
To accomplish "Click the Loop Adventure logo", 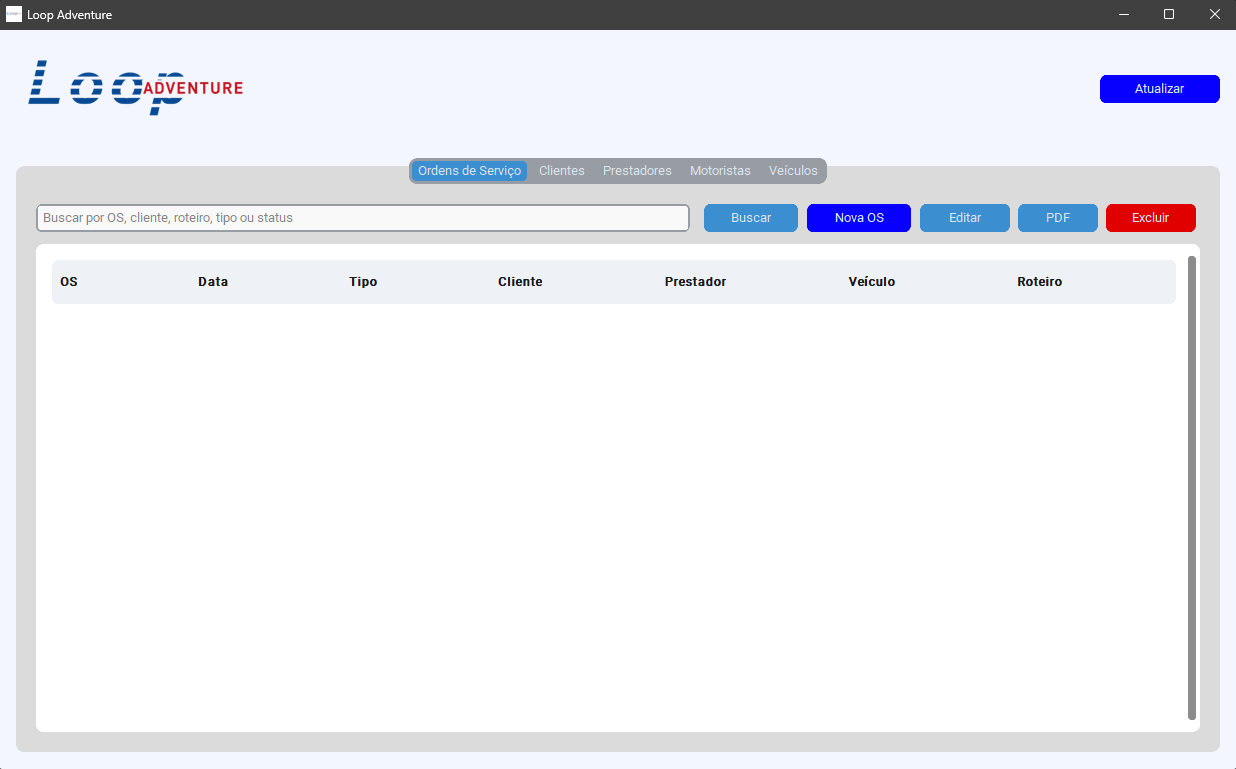I will pos(136,87).
